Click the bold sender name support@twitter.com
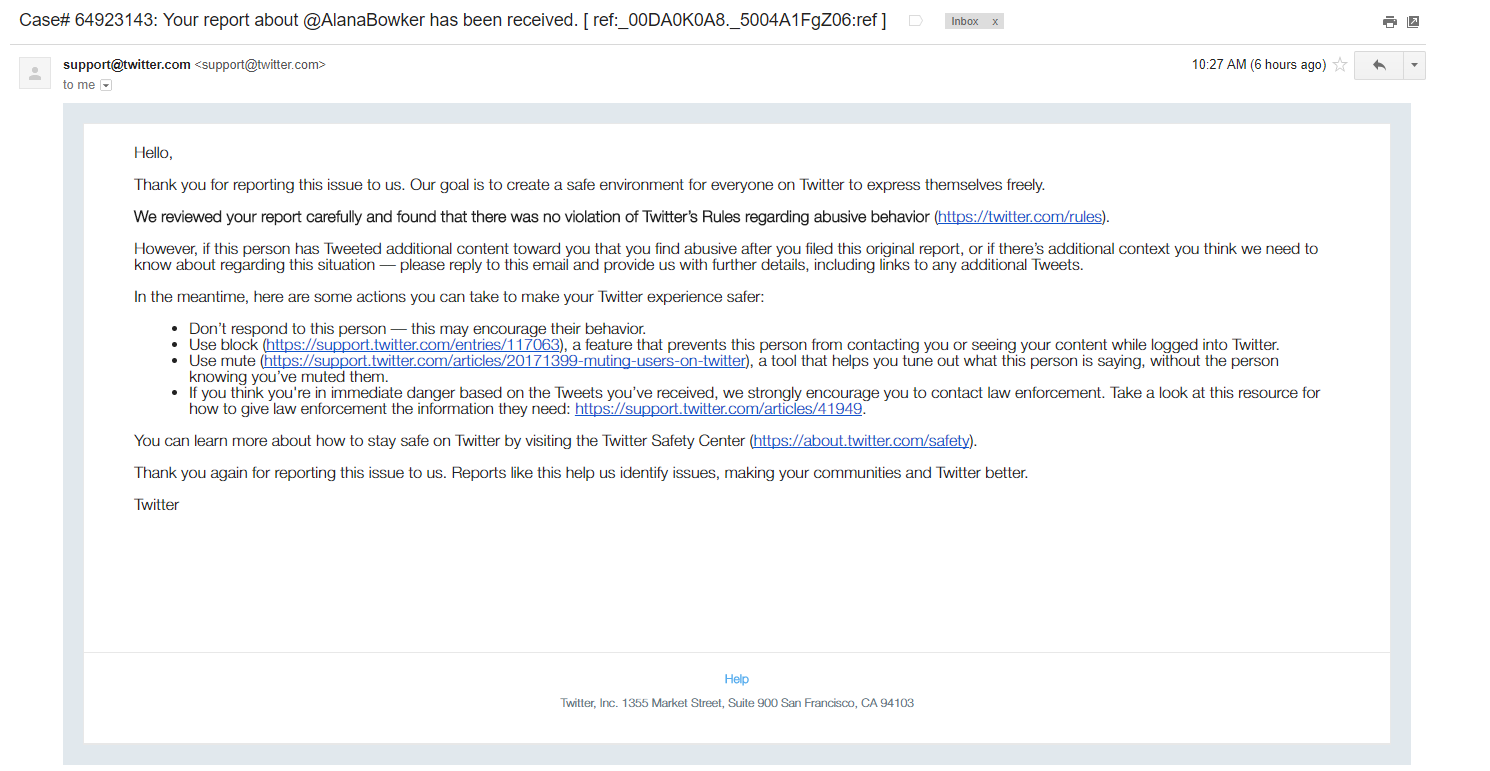Viewport: 1490px width, 771px height. 127,65
